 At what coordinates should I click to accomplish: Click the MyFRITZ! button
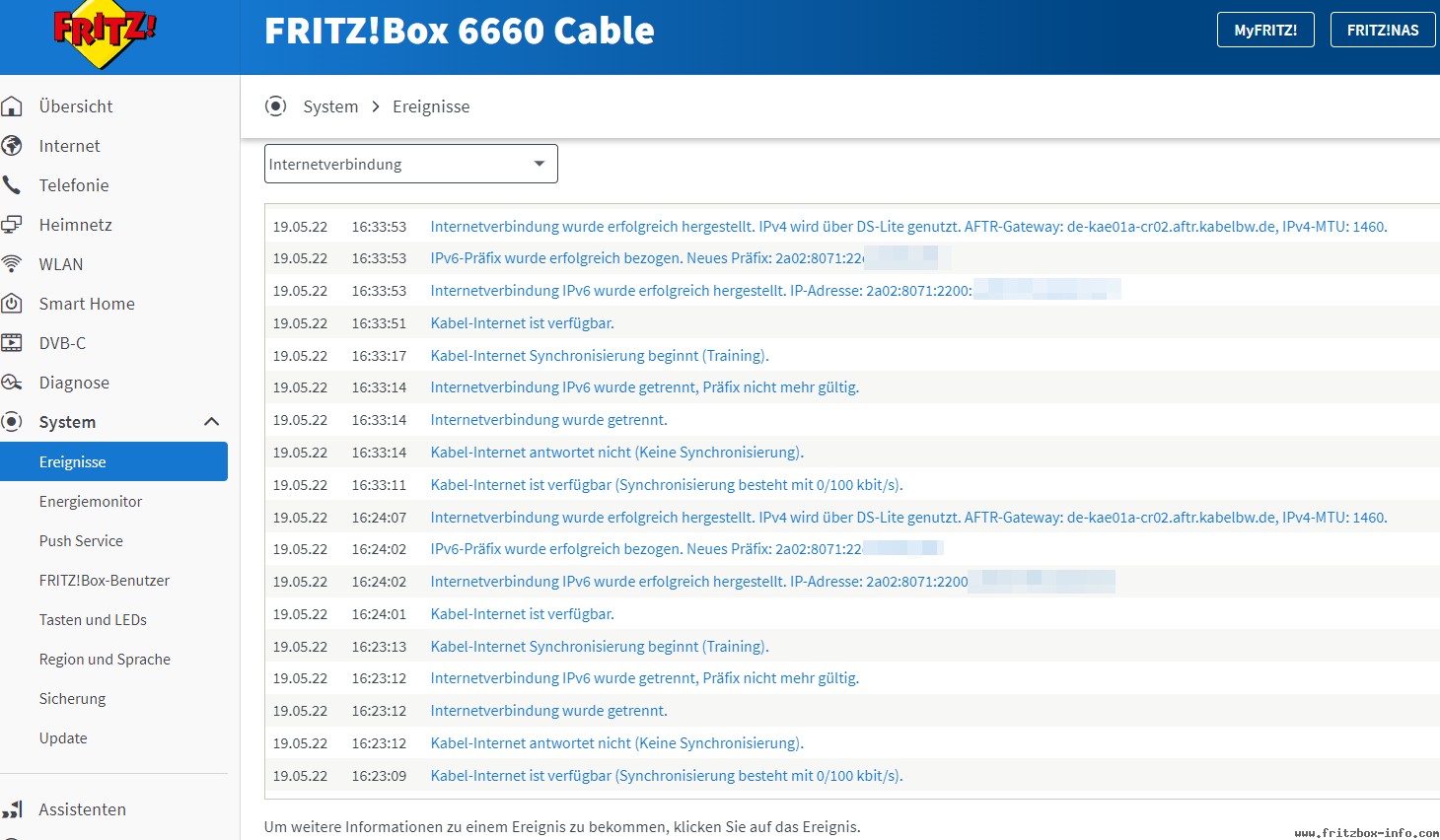1265,30
